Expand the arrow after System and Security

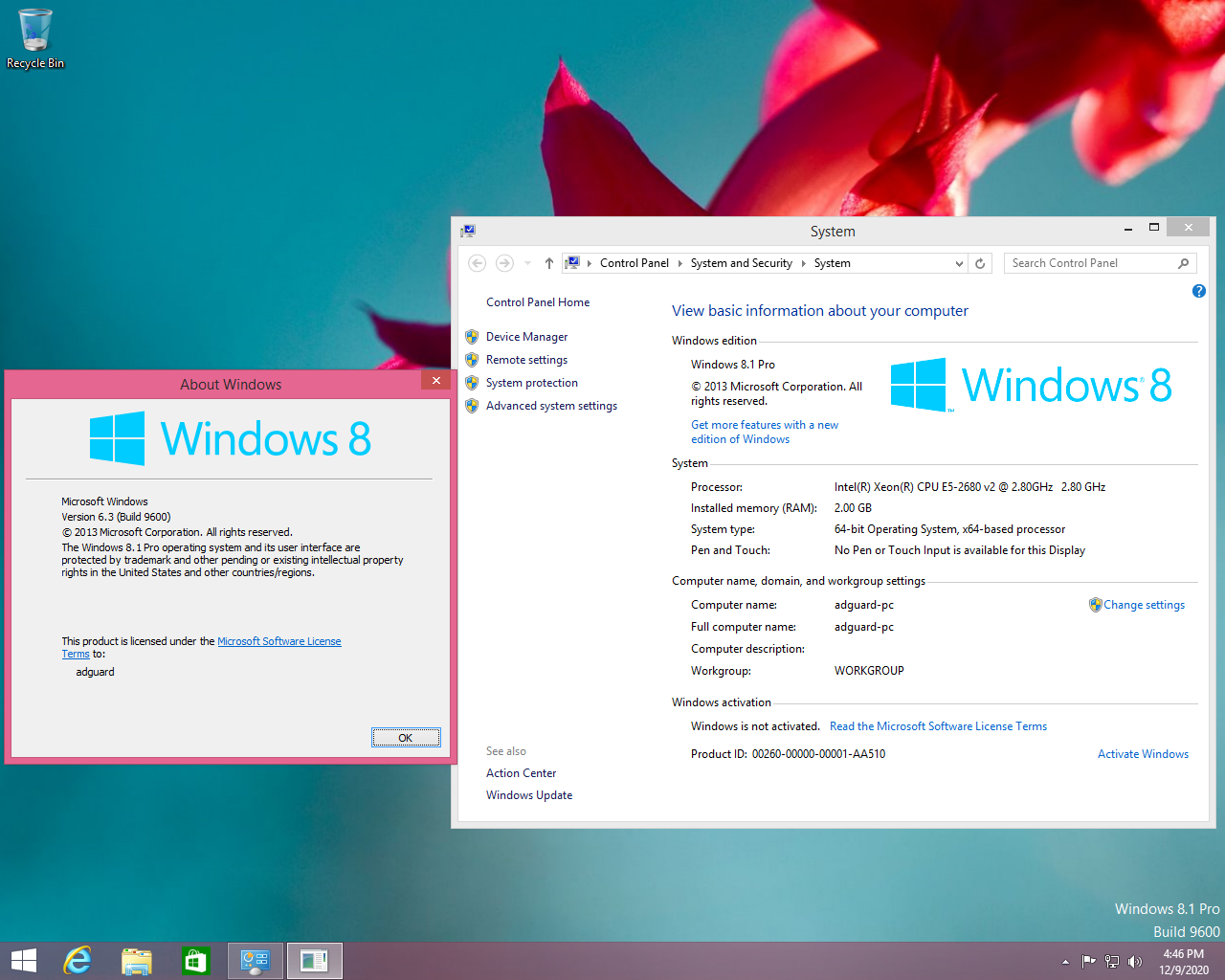[x=804, y=263]
